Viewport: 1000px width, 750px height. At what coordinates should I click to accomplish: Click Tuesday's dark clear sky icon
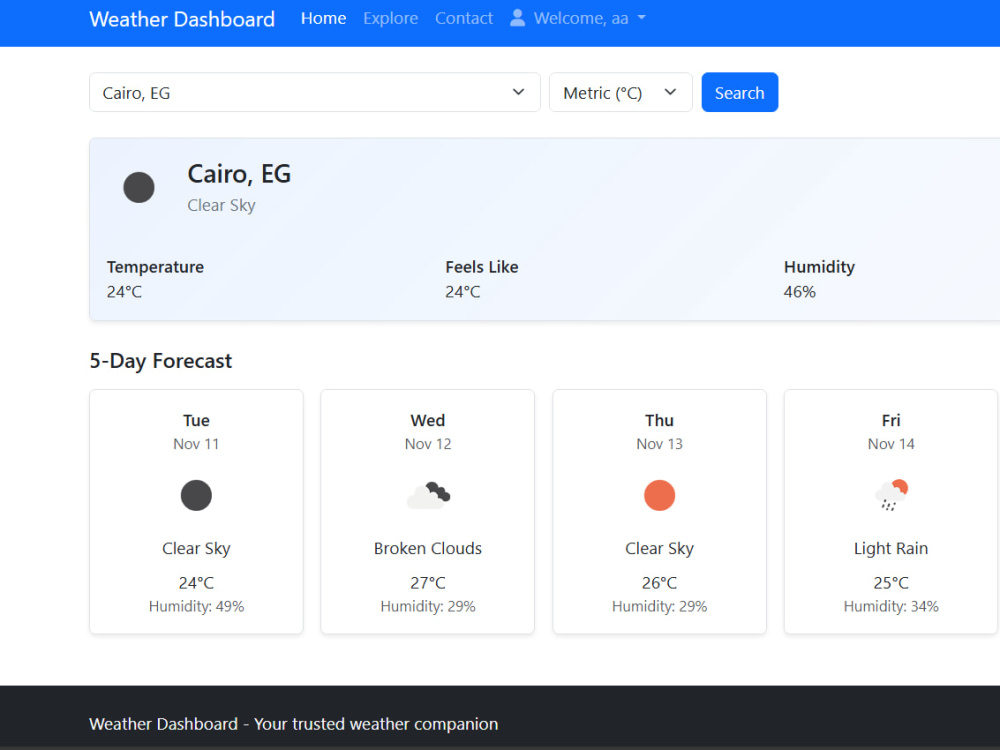[196, 496]
